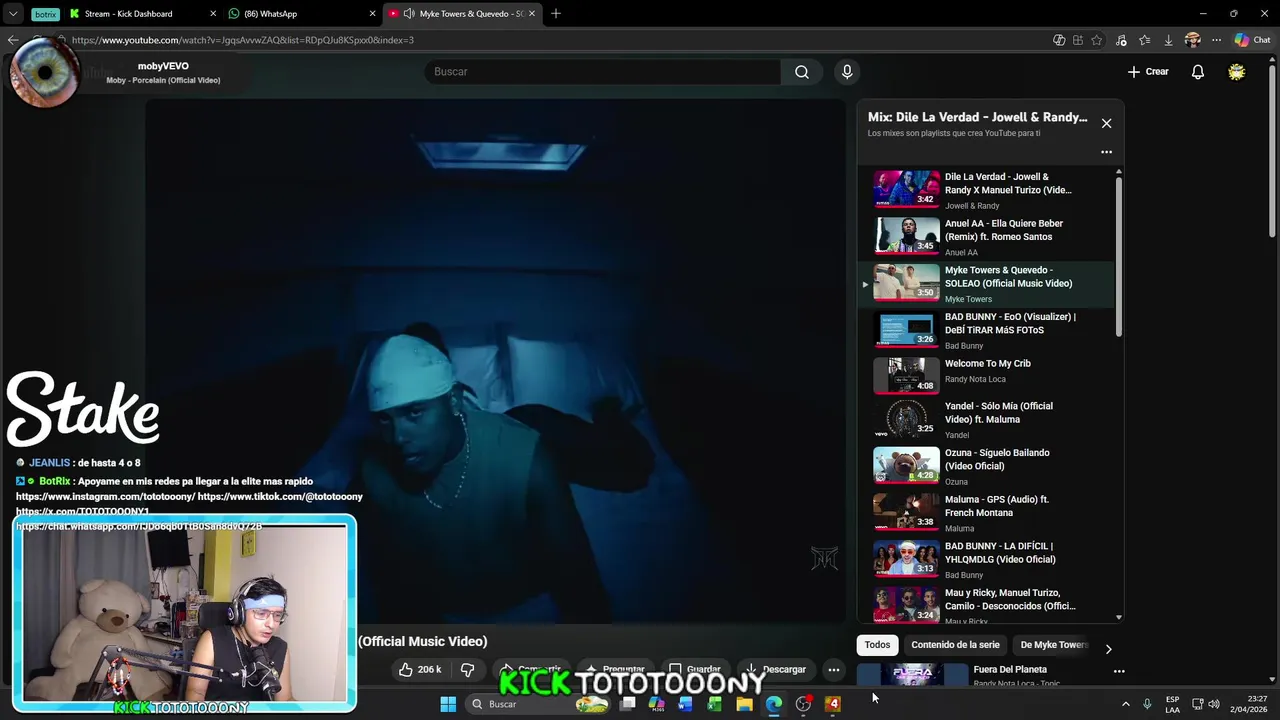Play BAD BUNNY - LA DIFÍCIL playlist item
This screenshot has width=1280, height=720.
tap(985, 560)
